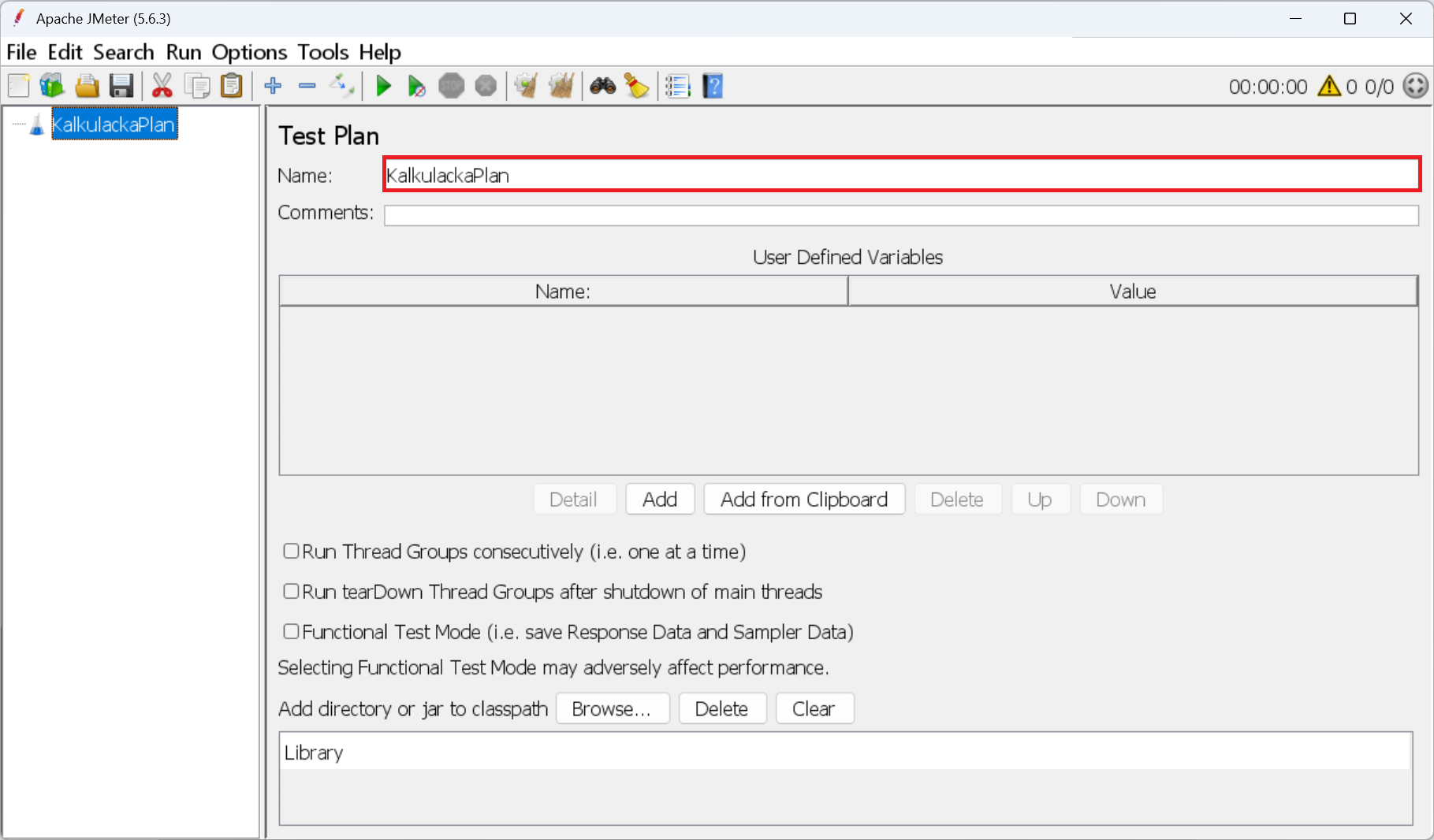Screen dimensions: 1434x840
Task: Stop the test with the stop-sign icon
Action: (x=452, y=86)
